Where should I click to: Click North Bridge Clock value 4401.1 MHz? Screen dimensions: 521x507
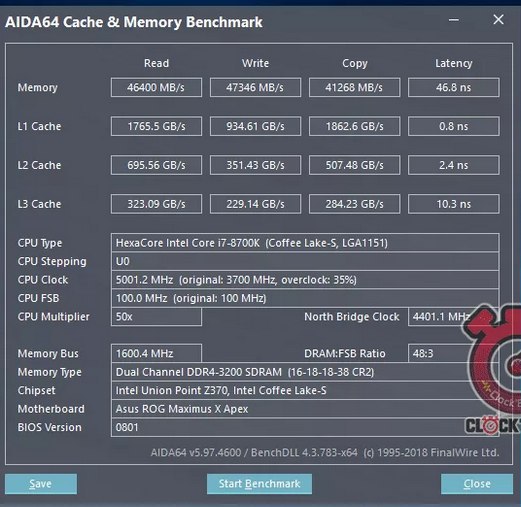(x=454, y=317)
